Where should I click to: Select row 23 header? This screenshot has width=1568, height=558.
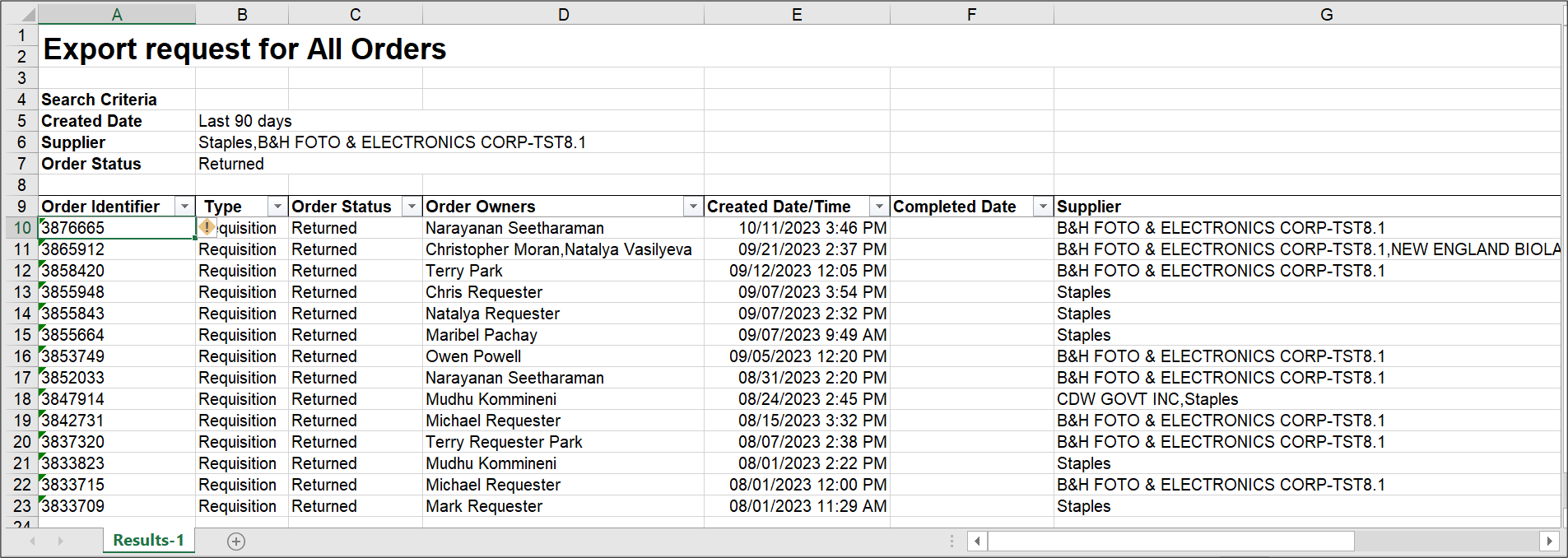(x=21, y=506)
